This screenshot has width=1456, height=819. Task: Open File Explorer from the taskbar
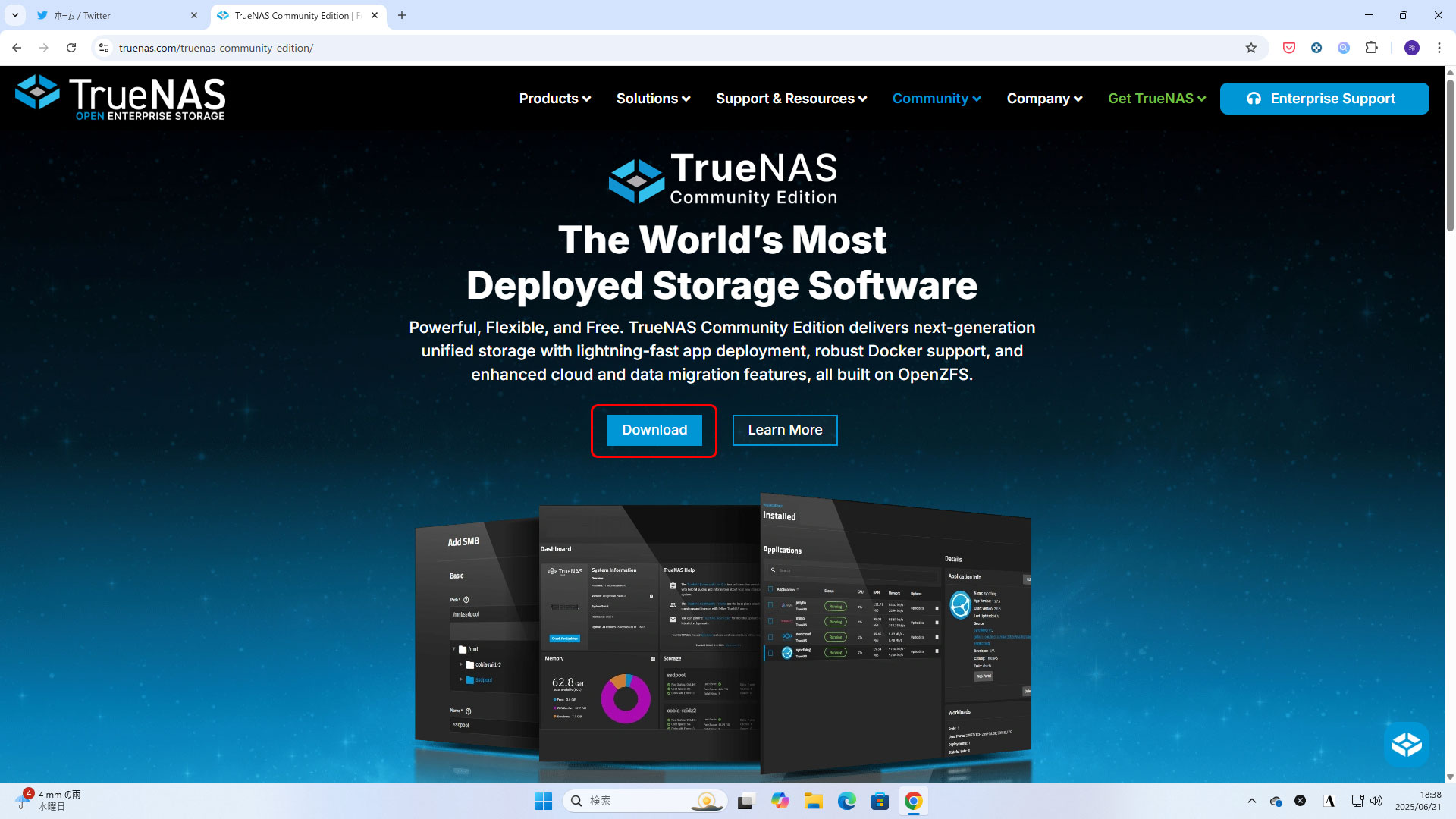click(813, 801)
